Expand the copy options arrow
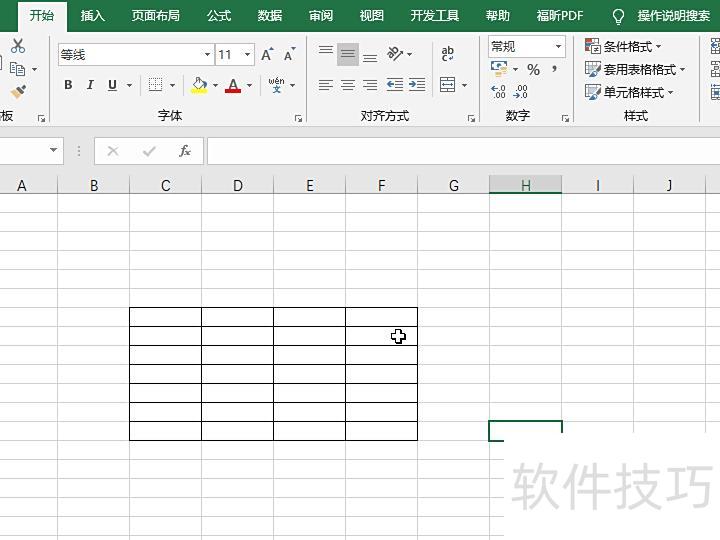The width and height of the screenshot is (720, 540). point(34,69)
